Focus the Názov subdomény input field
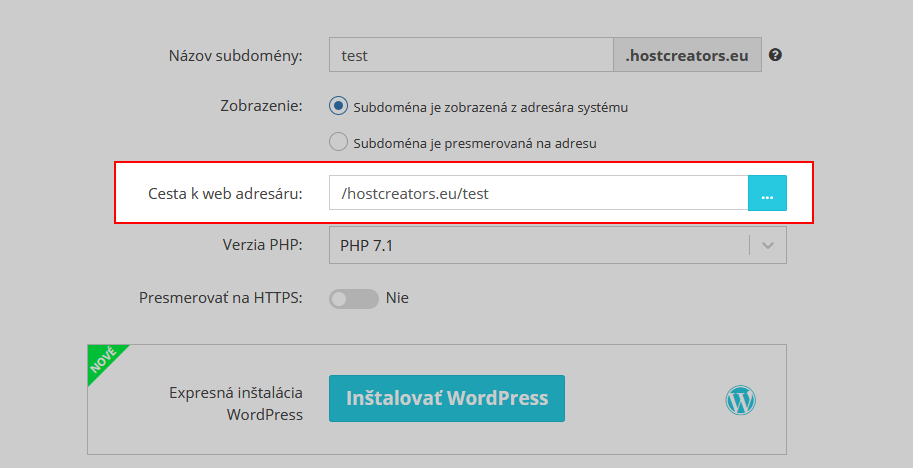913x468 pixels. (x=471, y=55)
